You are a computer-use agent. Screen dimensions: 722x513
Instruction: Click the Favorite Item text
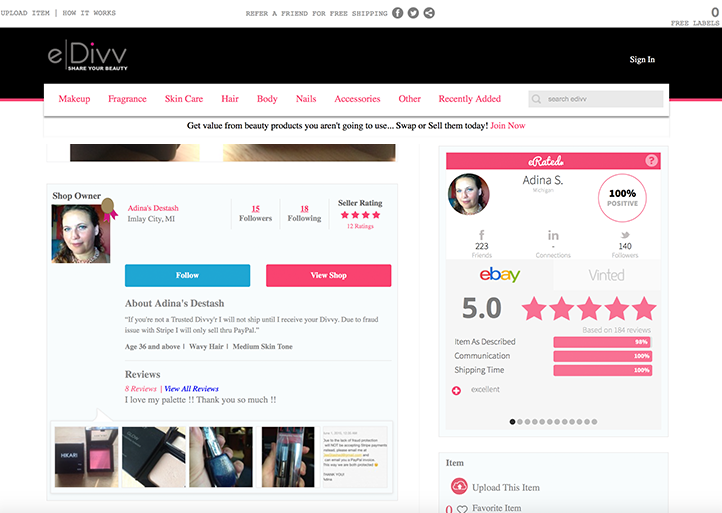coord(496,508)
